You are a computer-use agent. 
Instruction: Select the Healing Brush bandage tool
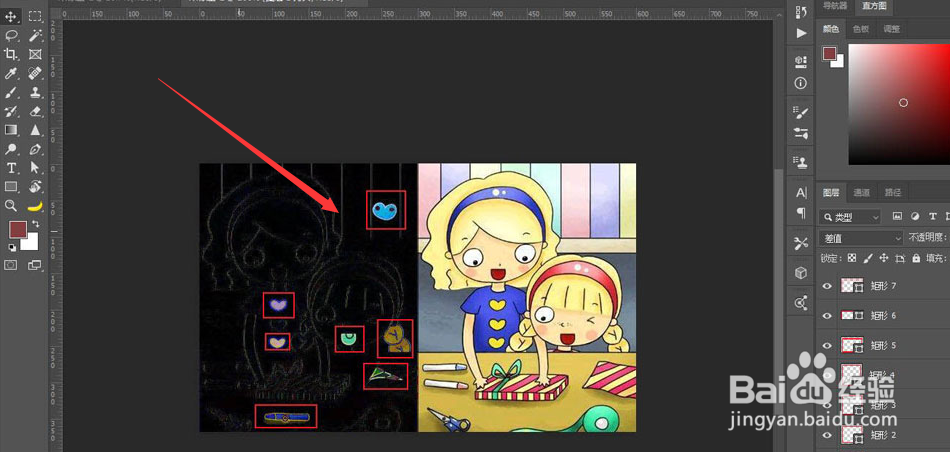coord(35,73)
